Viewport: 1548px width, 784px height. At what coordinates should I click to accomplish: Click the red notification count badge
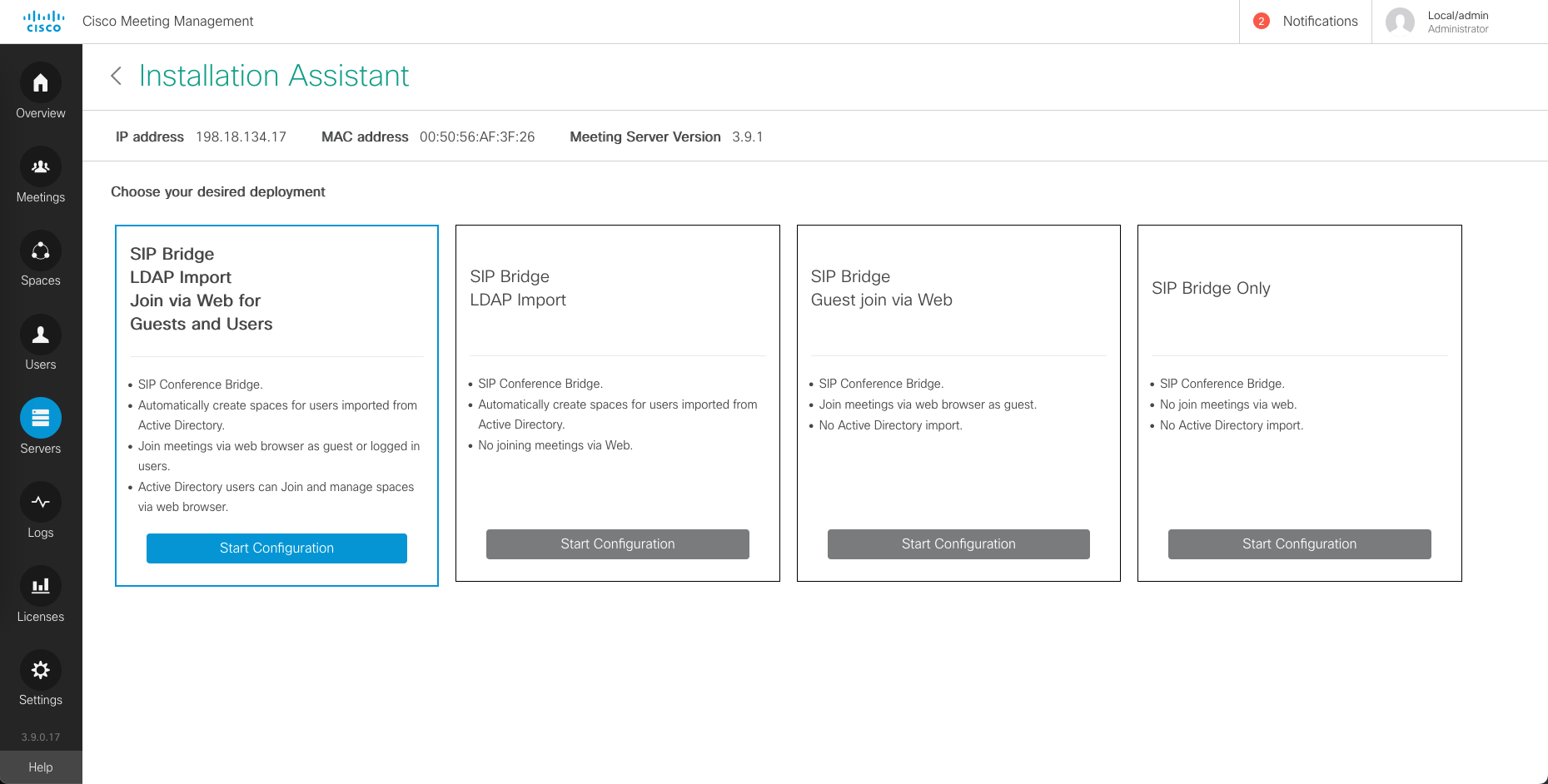click(x=1261, y=22)
